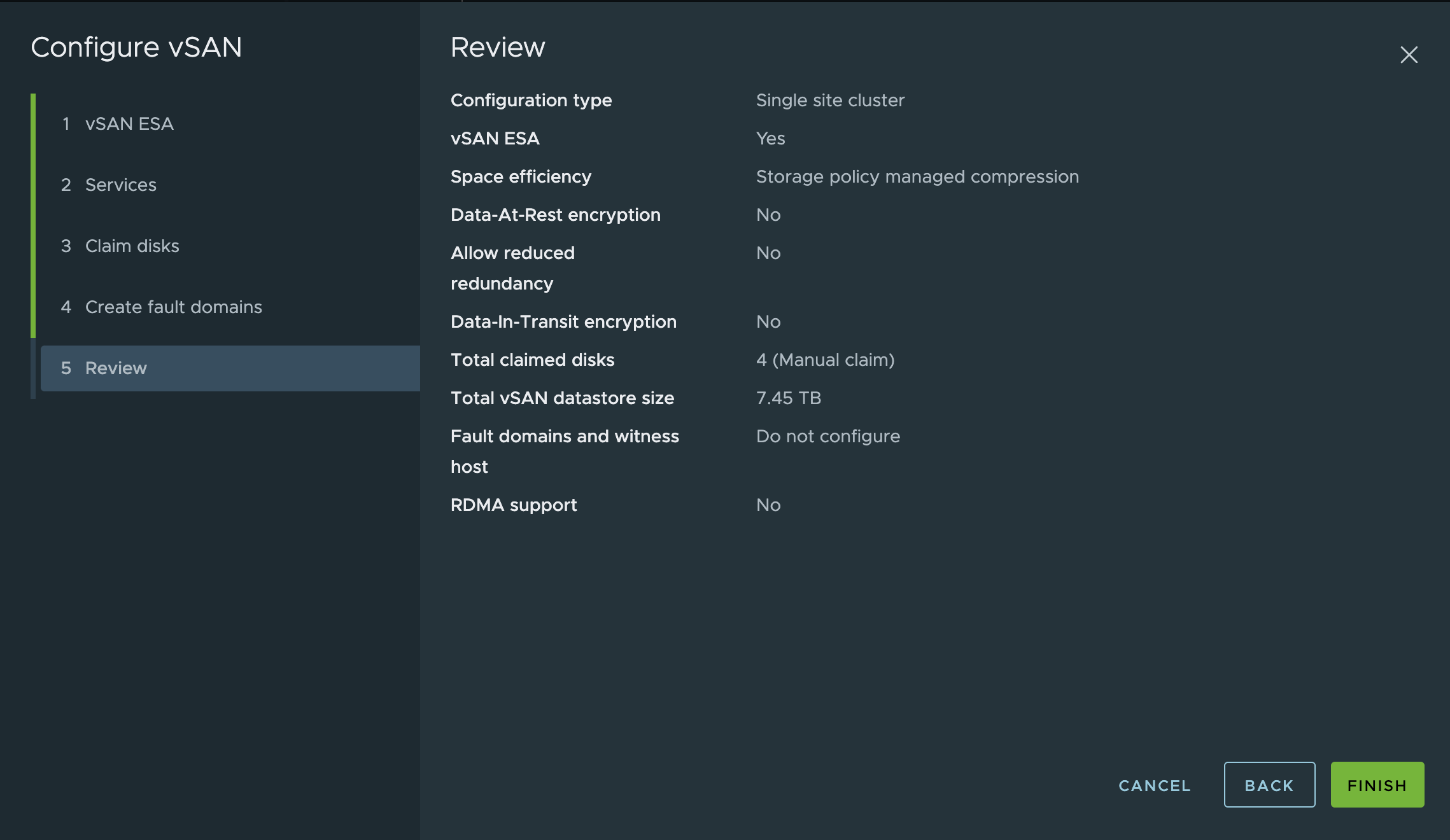Go back to the vSAN ESA step
This screenshot has height=840, width=1450.
129,123
